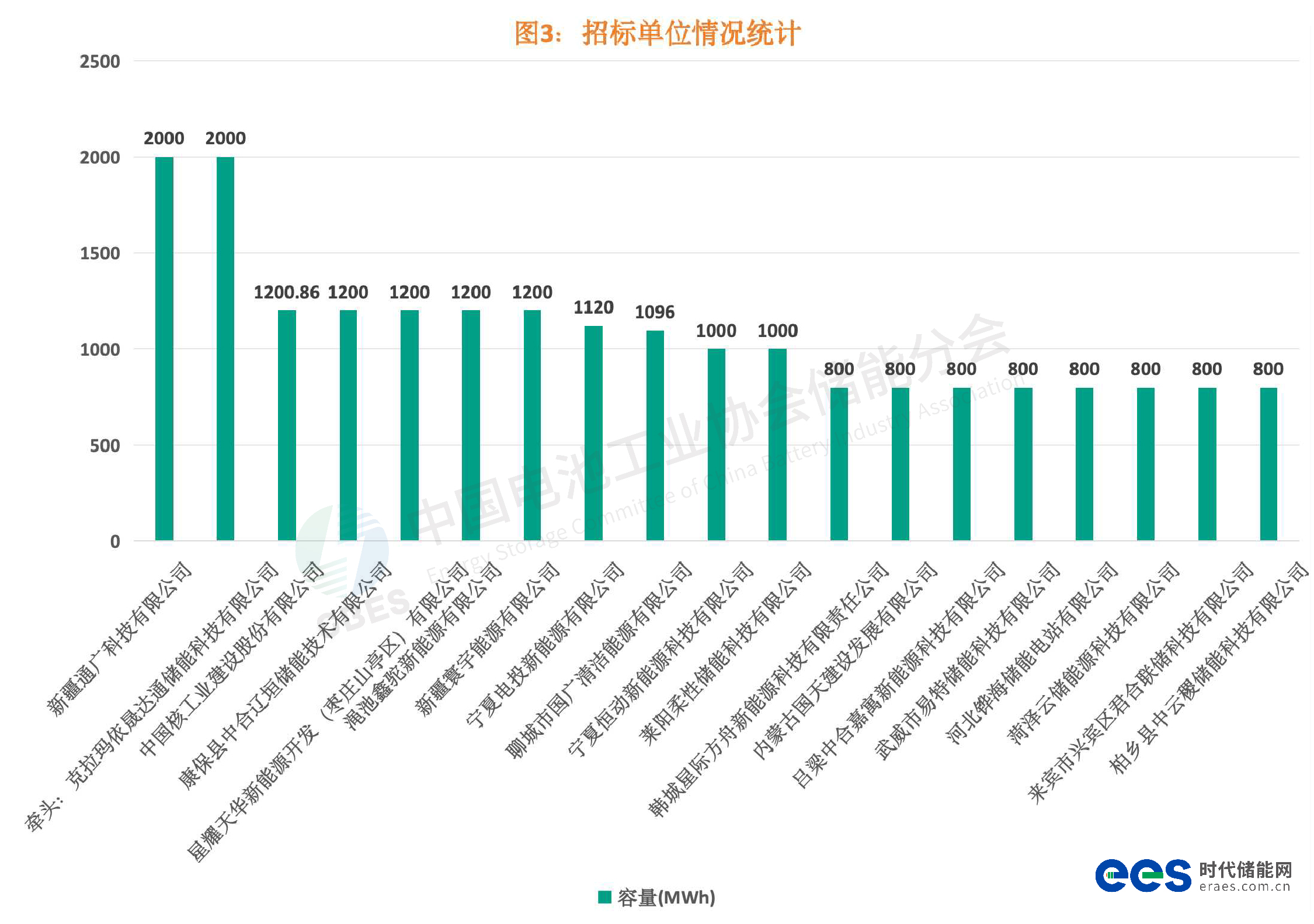The image size is (1314, 924).
Task: Click the bar labeled 1200.86
Action: click(287, 425)
